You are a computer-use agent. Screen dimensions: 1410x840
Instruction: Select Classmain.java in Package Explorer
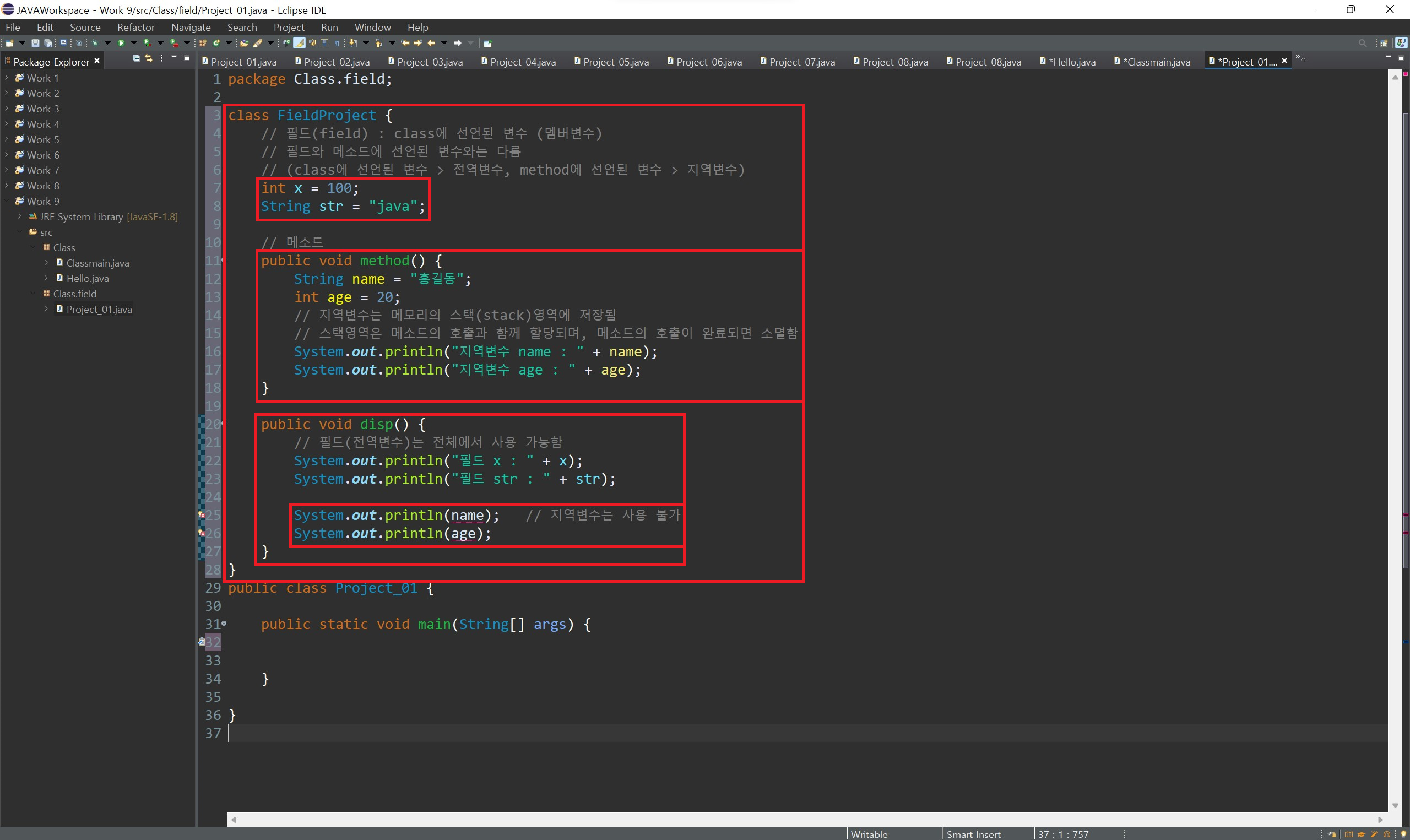click(x=97, y=263)
